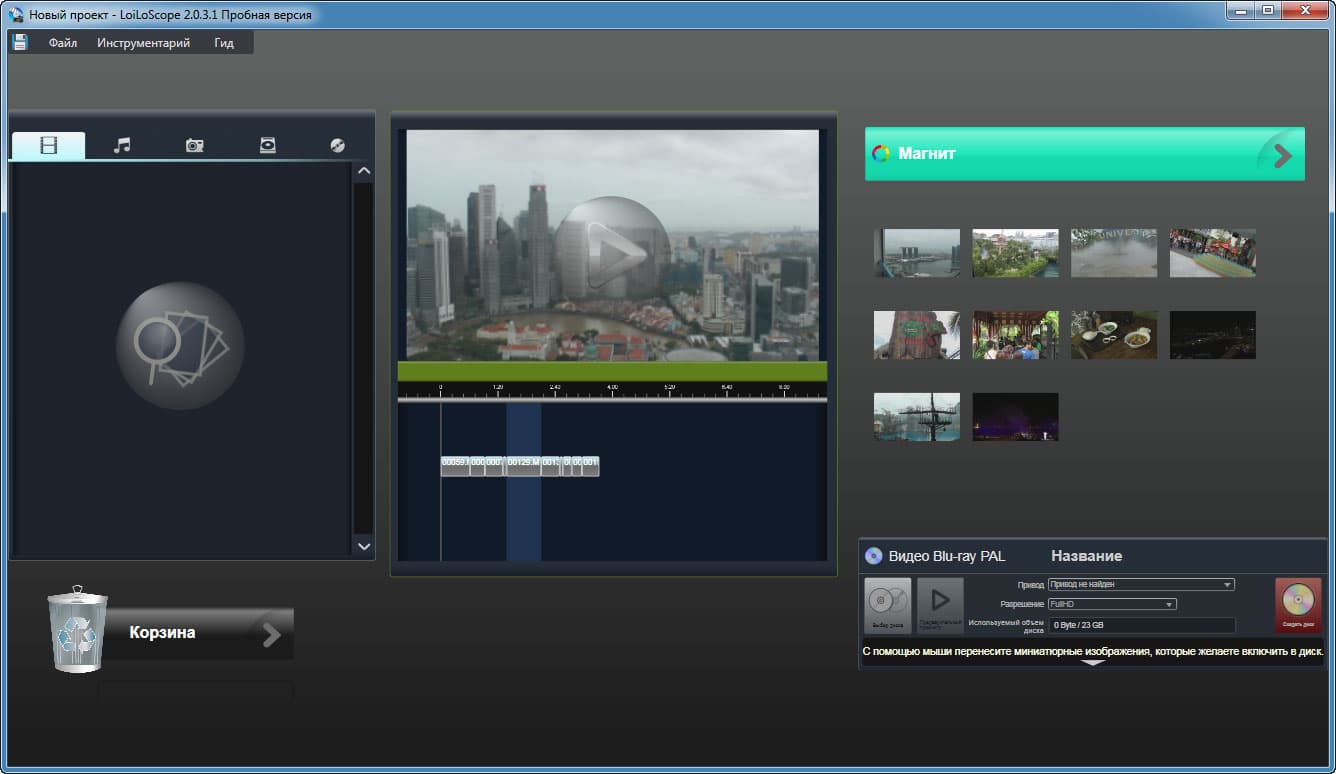This screenshot has width=1336, height=774.
Task: Click the 4:00 mark on the timeline ruler
Action: 613,391
